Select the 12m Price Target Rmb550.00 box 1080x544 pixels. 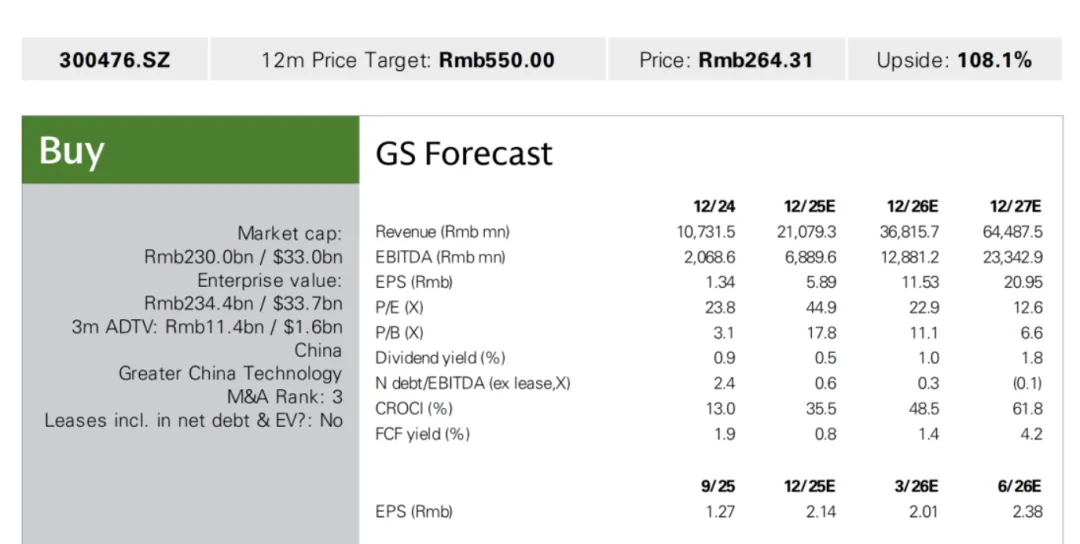coord(407,60)
